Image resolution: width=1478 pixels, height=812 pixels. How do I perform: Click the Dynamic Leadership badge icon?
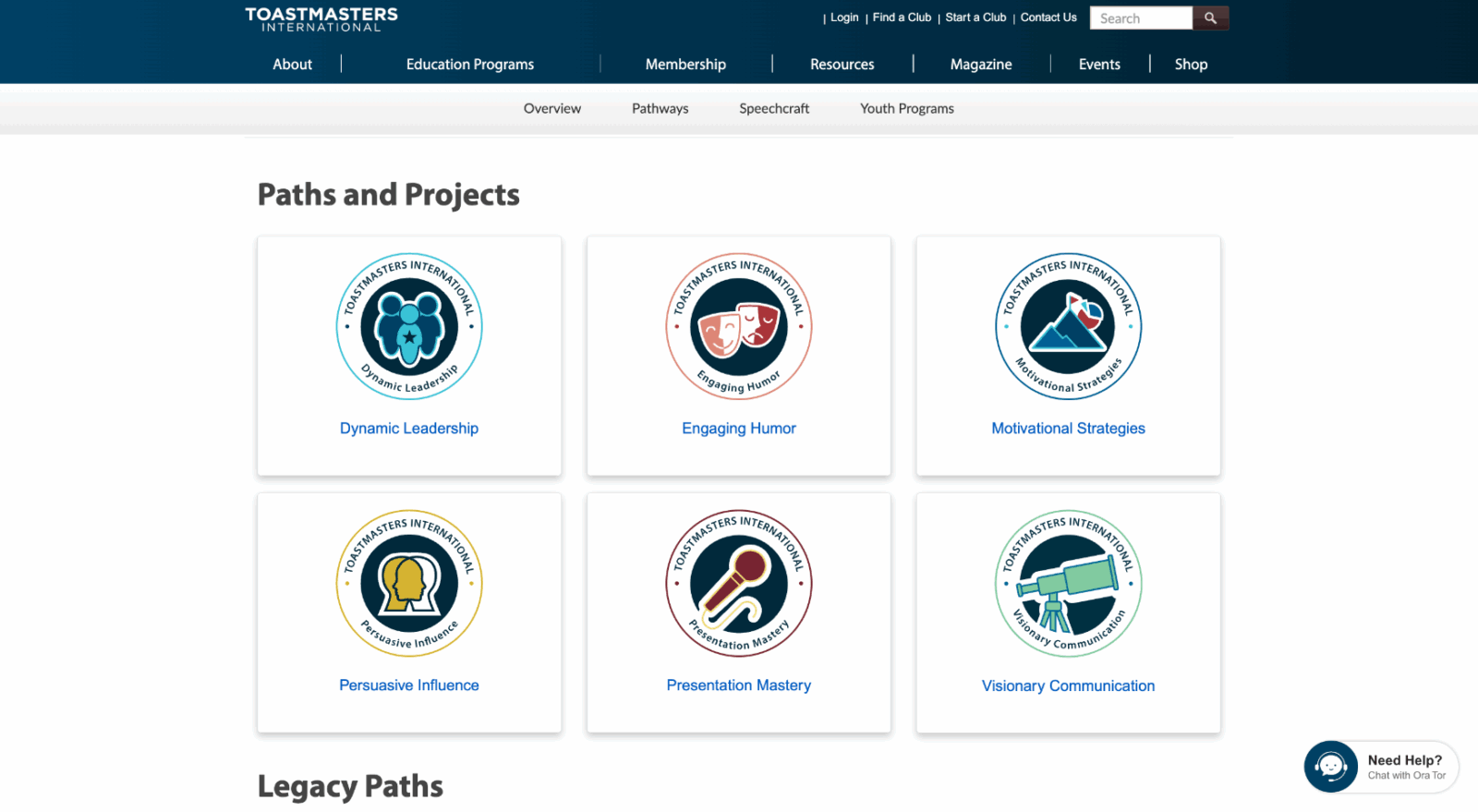[x=409, y=326]
